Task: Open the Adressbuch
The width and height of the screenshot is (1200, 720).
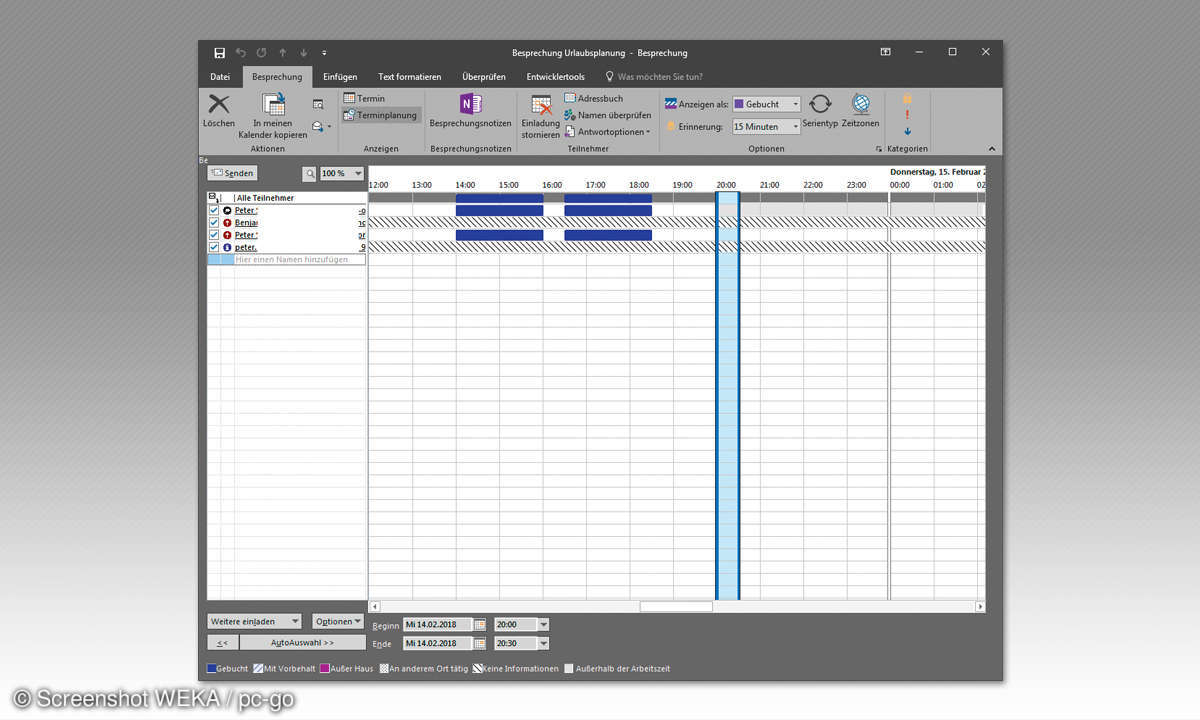Action: point(594,99)
